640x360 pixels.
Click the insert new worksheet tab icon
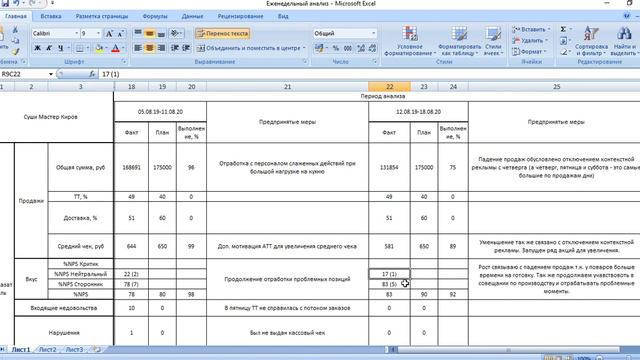[x=97, y=349]
